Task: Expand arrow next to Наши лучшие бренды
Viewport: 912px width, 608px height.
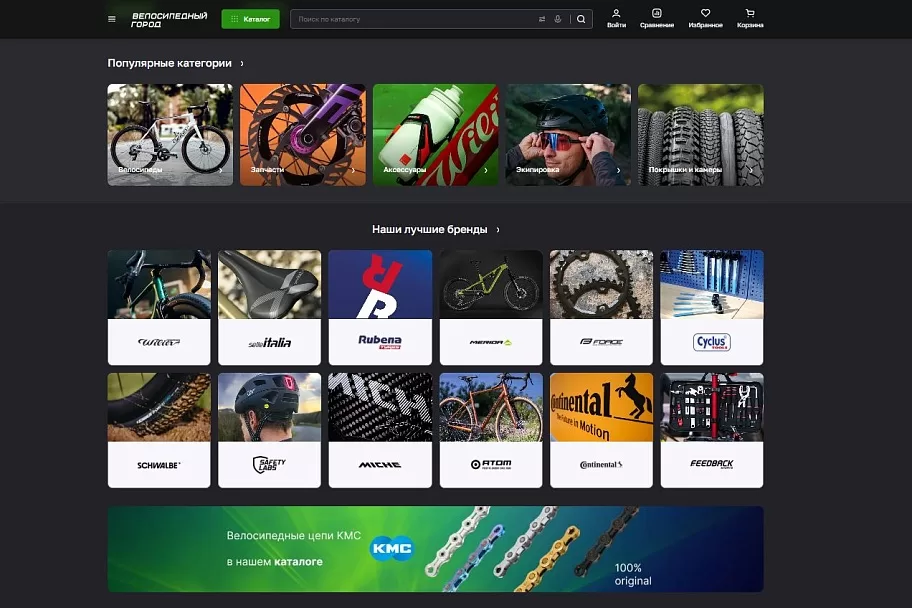Action: point(498,230)
